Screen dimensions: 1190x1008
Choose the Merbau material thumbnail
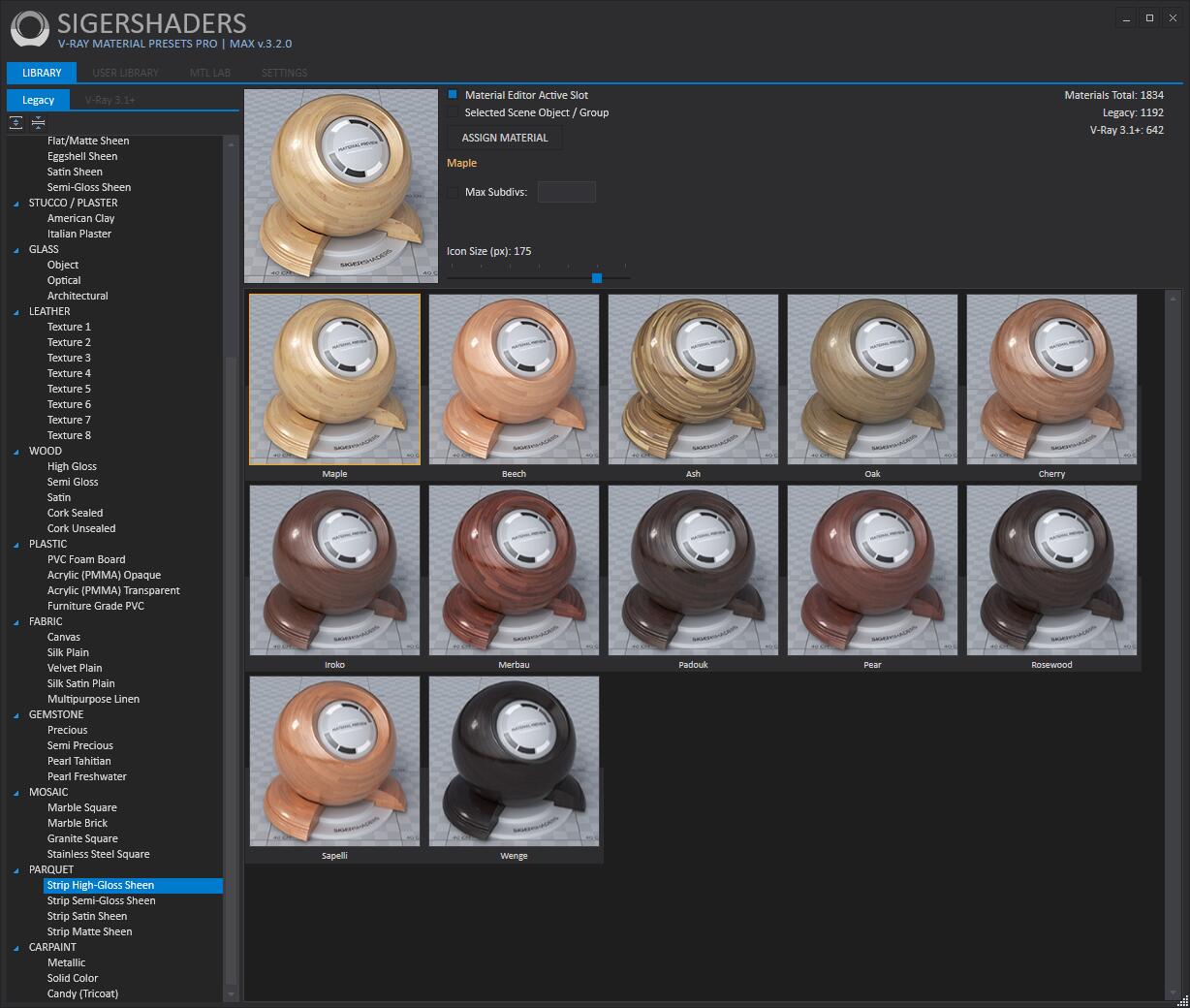[x=515, y=570]
